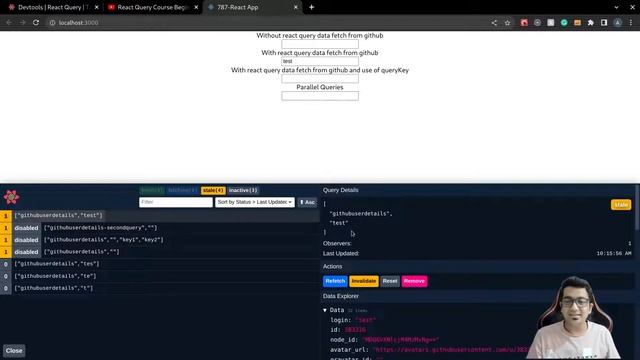
Task: Click the avatar_url value
Action: tap(450, 350)
